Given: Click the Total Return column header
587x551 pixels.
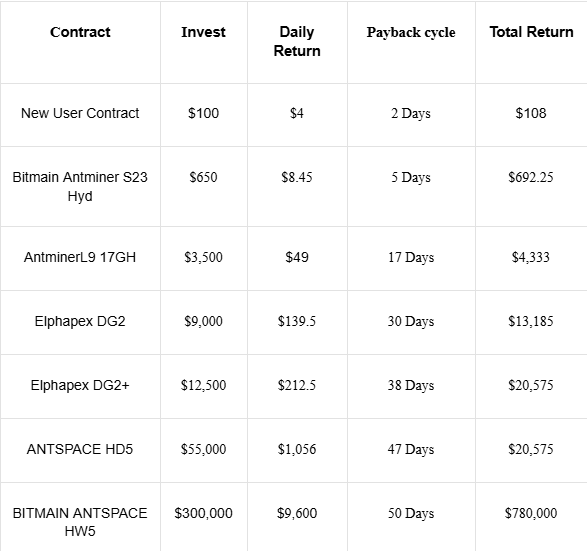Looking at the screenshot, I should point(531,32).
